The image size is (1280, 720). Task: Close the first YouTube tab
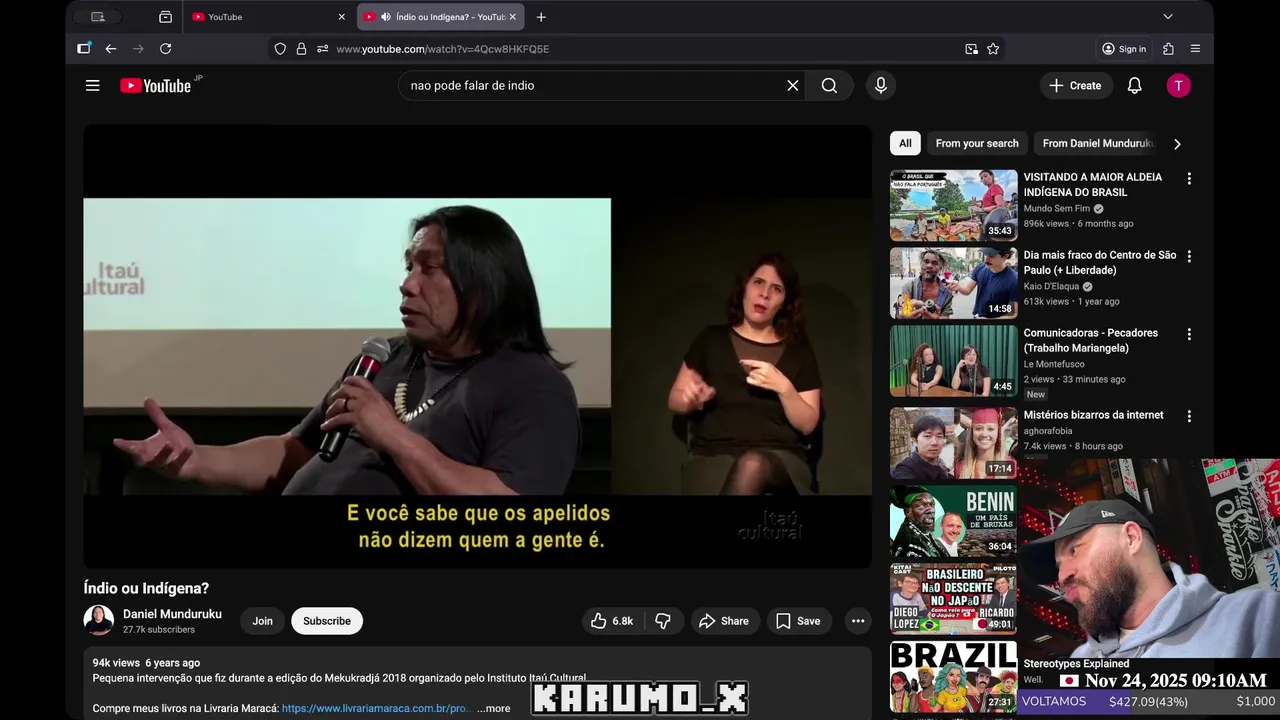point(341,17)
